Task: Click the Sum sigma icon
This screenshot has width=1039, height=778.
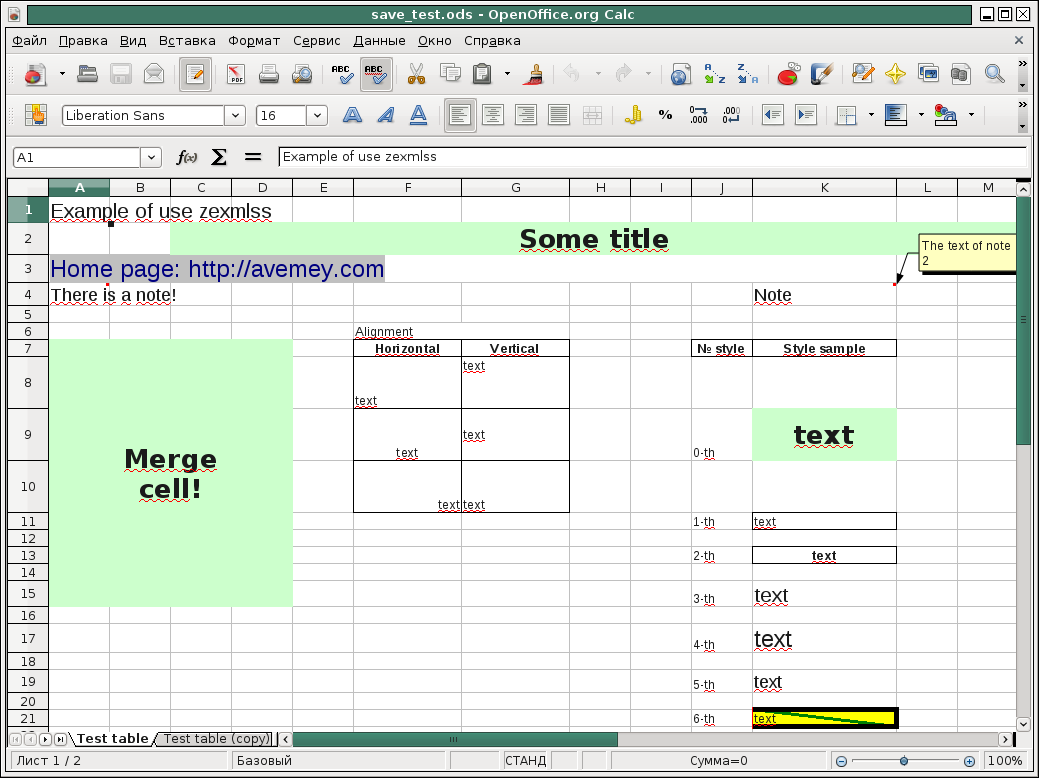Action: point(219,157)
